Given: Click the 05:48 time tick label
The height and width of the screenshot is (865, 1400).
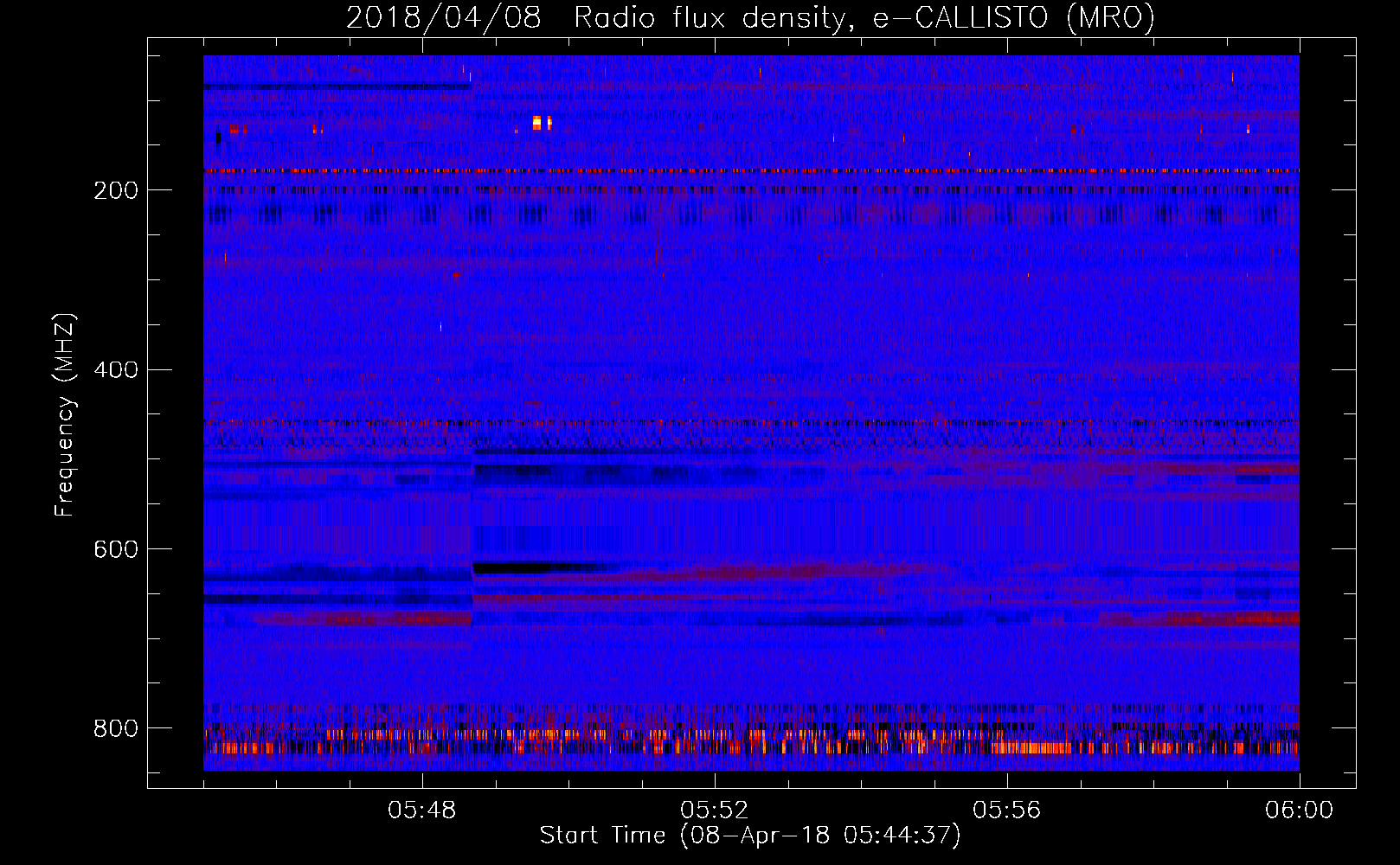Looking at the screenshot, I should coord(422,811).
